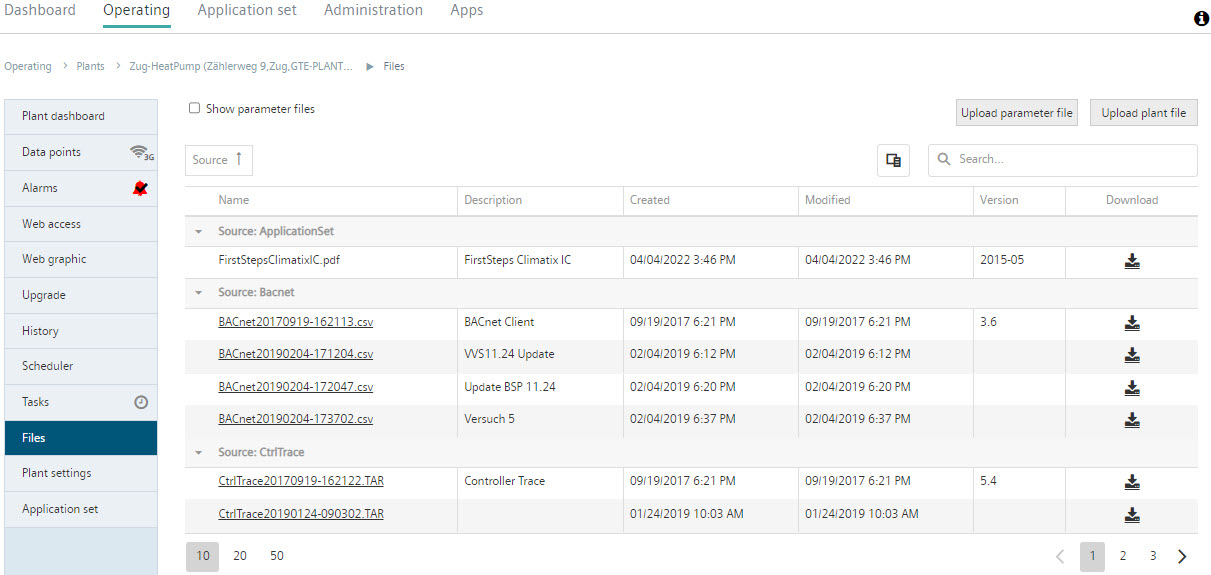The width and height of the screenshot is (1211, 575).
Task: Open the column chooser icon button
Action: 894,160
